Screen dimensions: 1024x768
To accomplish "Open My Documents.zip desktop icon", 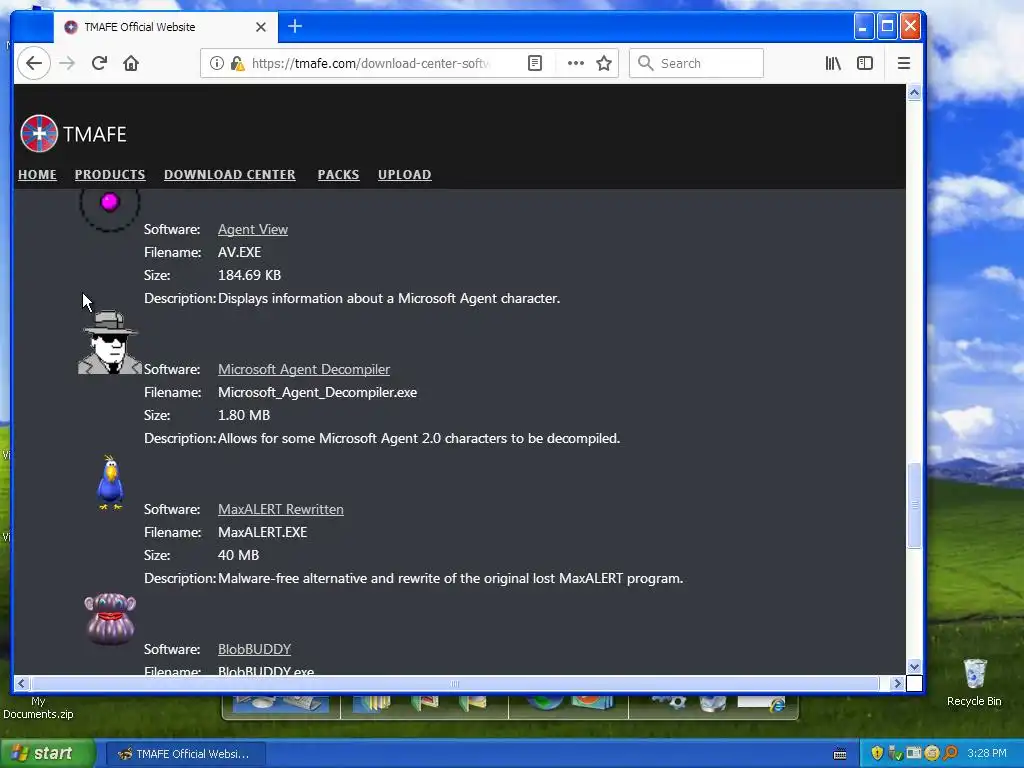I will 38,707.
